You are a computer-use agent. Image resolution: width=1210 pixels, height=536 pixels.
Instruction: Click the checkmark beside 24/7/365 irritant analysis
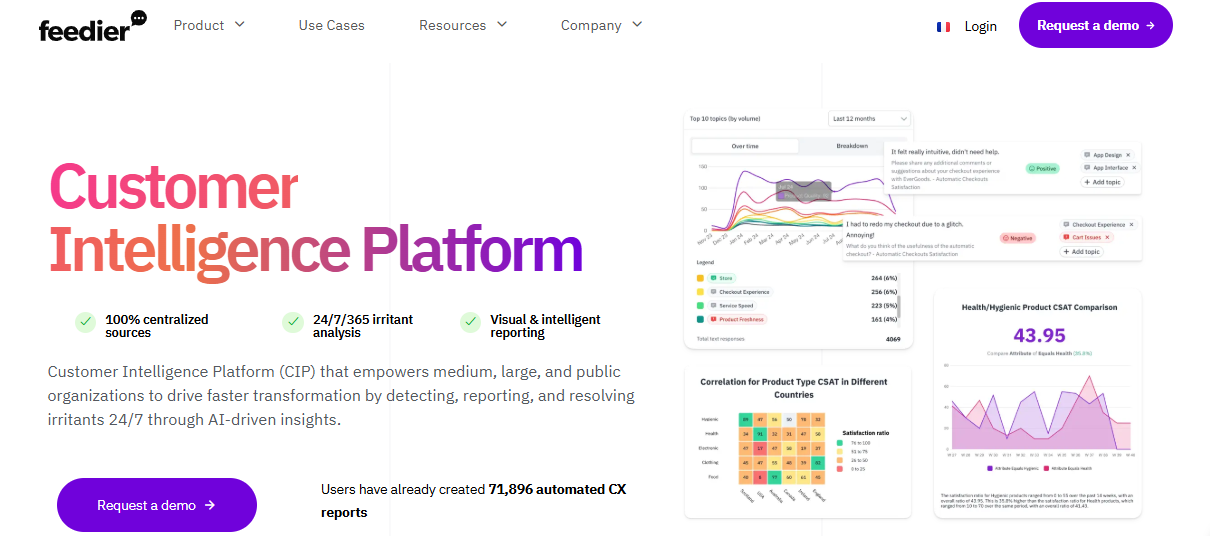click(293, 322)
